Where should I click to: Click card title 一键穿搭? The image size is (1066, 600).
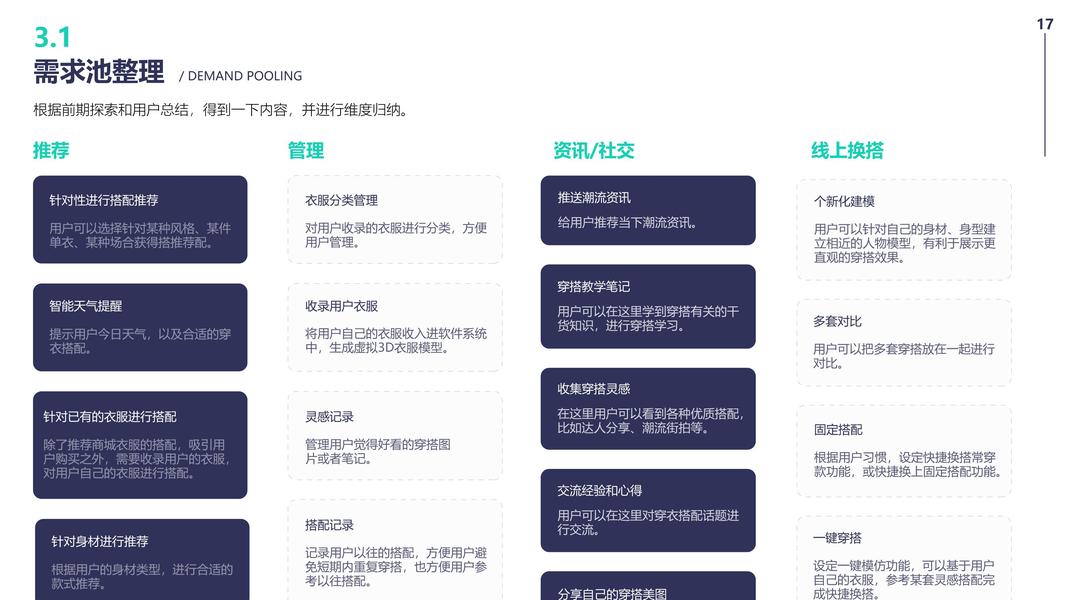click(x=838, y=538)
